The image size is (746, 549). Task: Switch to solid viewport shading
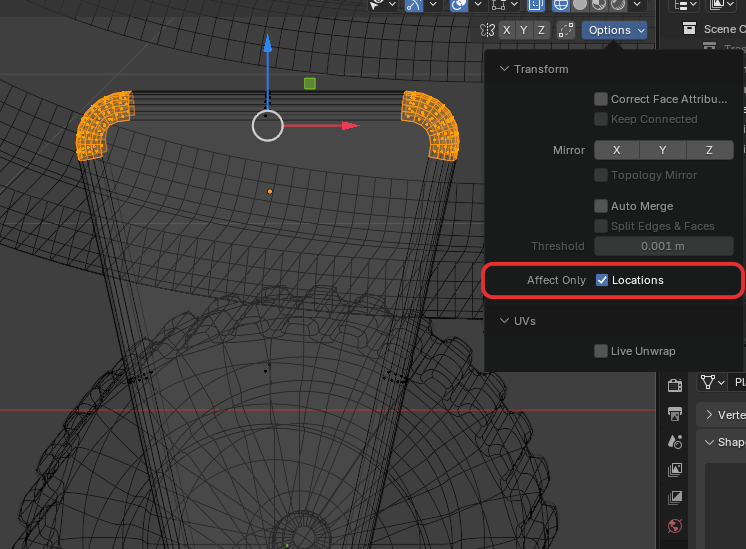[579, 5]
